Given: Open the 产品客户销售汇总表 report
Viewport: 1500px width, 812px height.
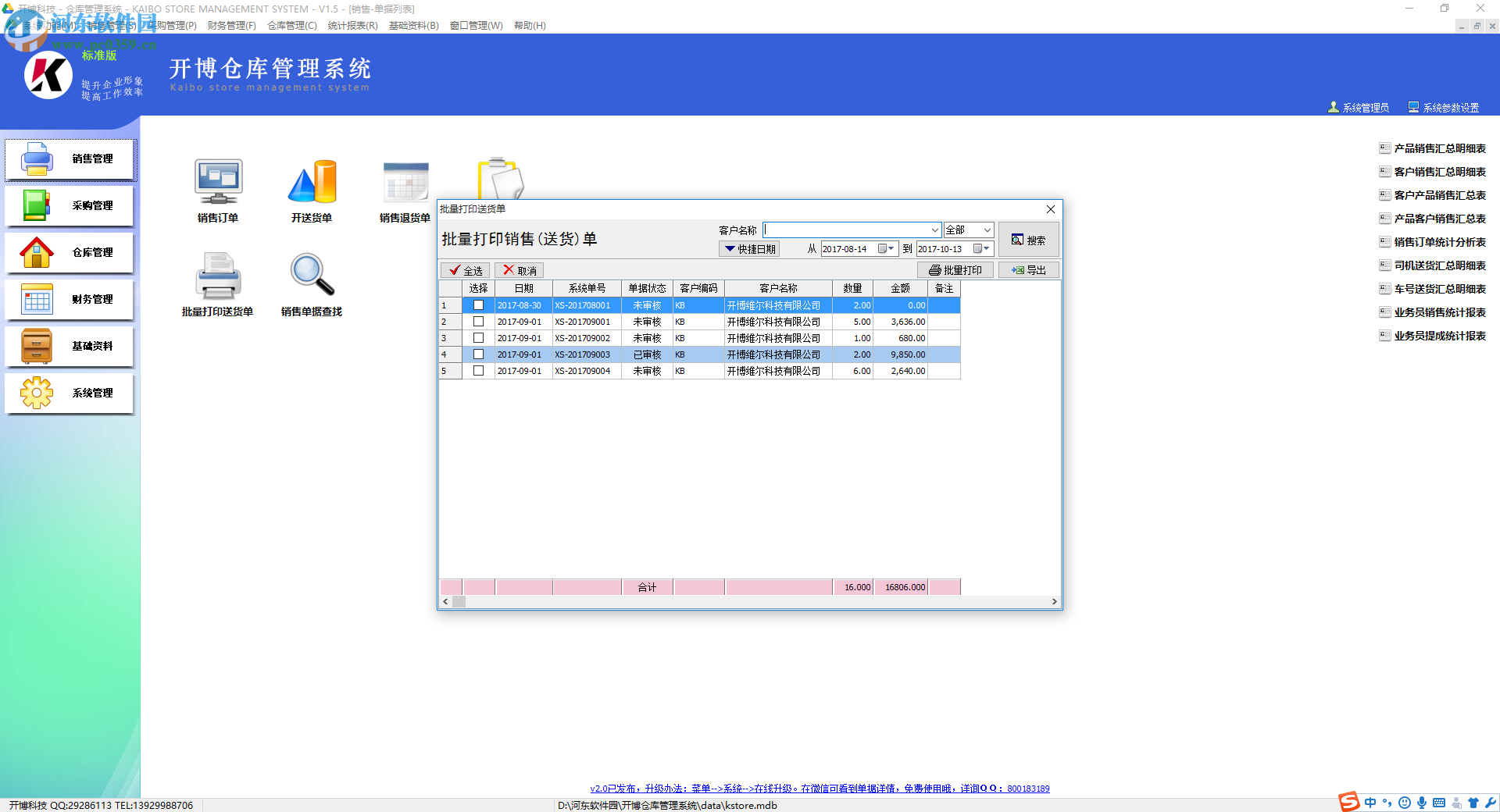Looking at the screenshot, I should coord(1433,219).
